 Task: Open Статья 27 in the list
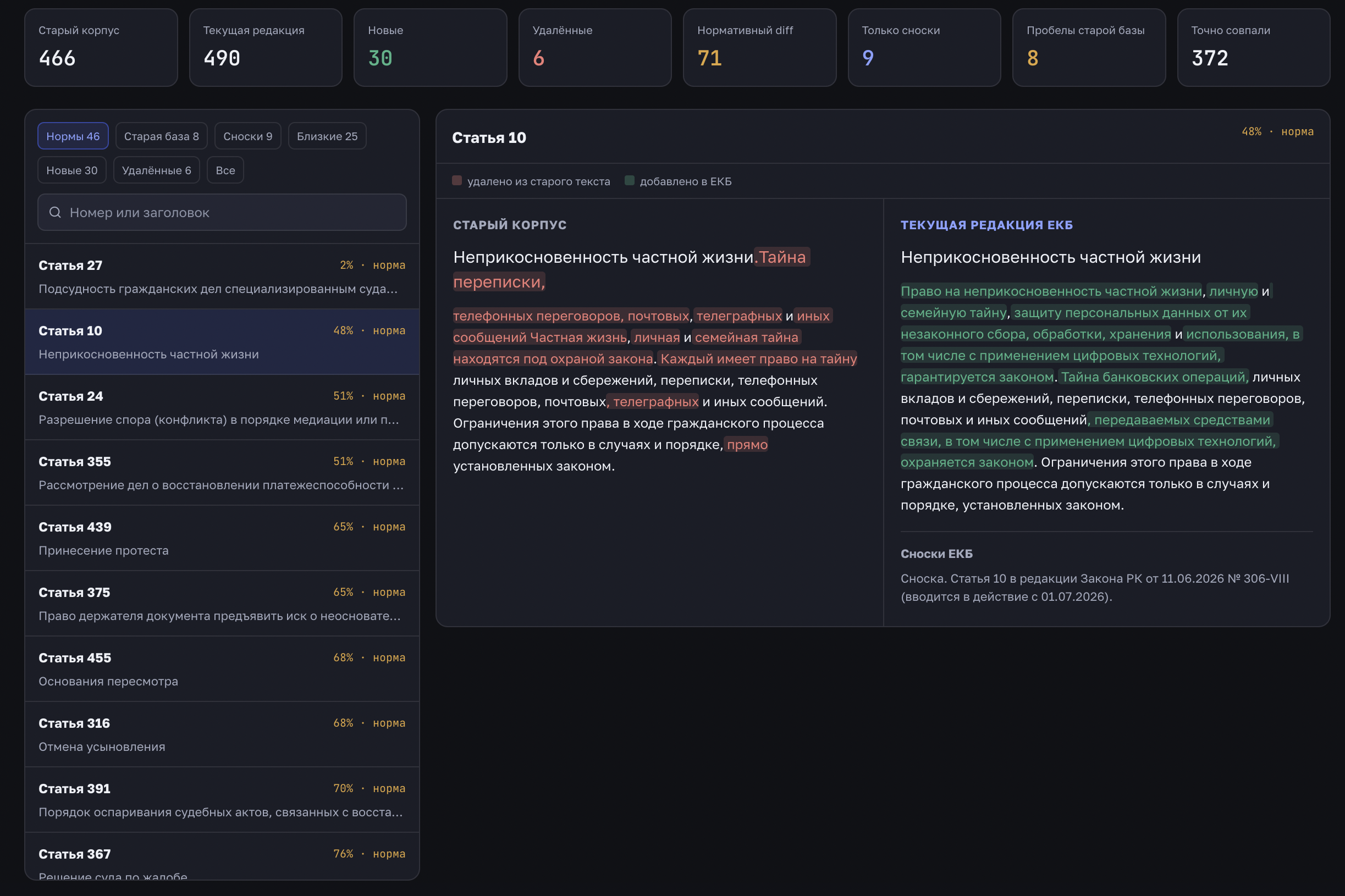(x=222, y=276)
